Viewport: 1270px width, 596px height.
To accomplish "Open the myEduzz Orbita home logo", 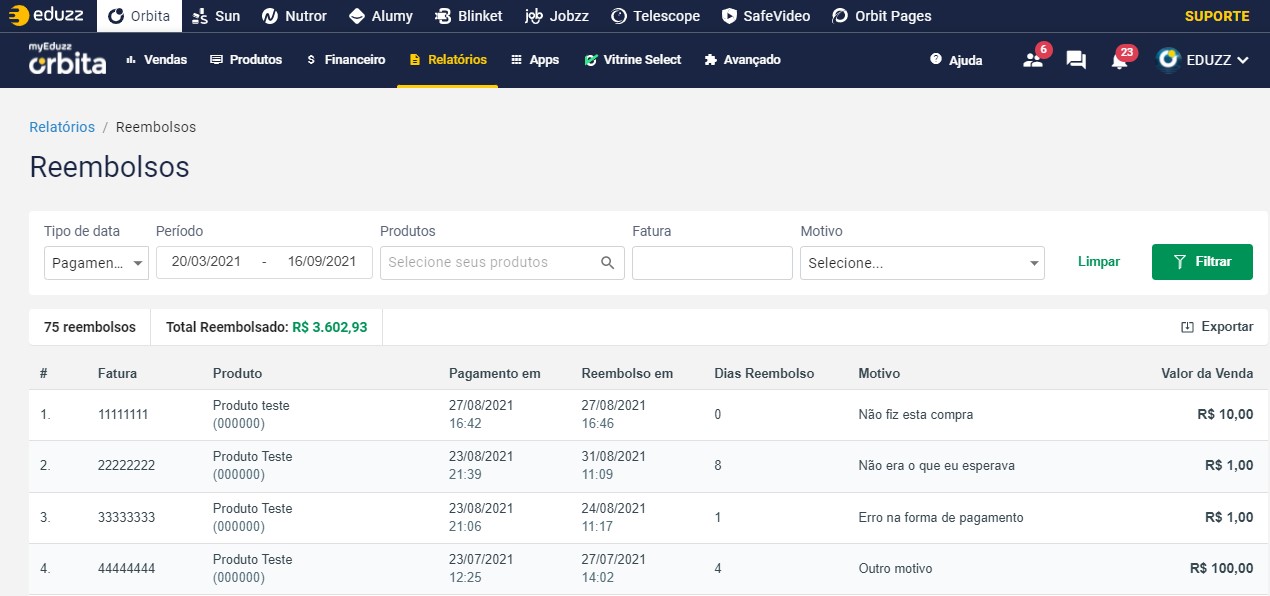I will [x=67, y=60].
